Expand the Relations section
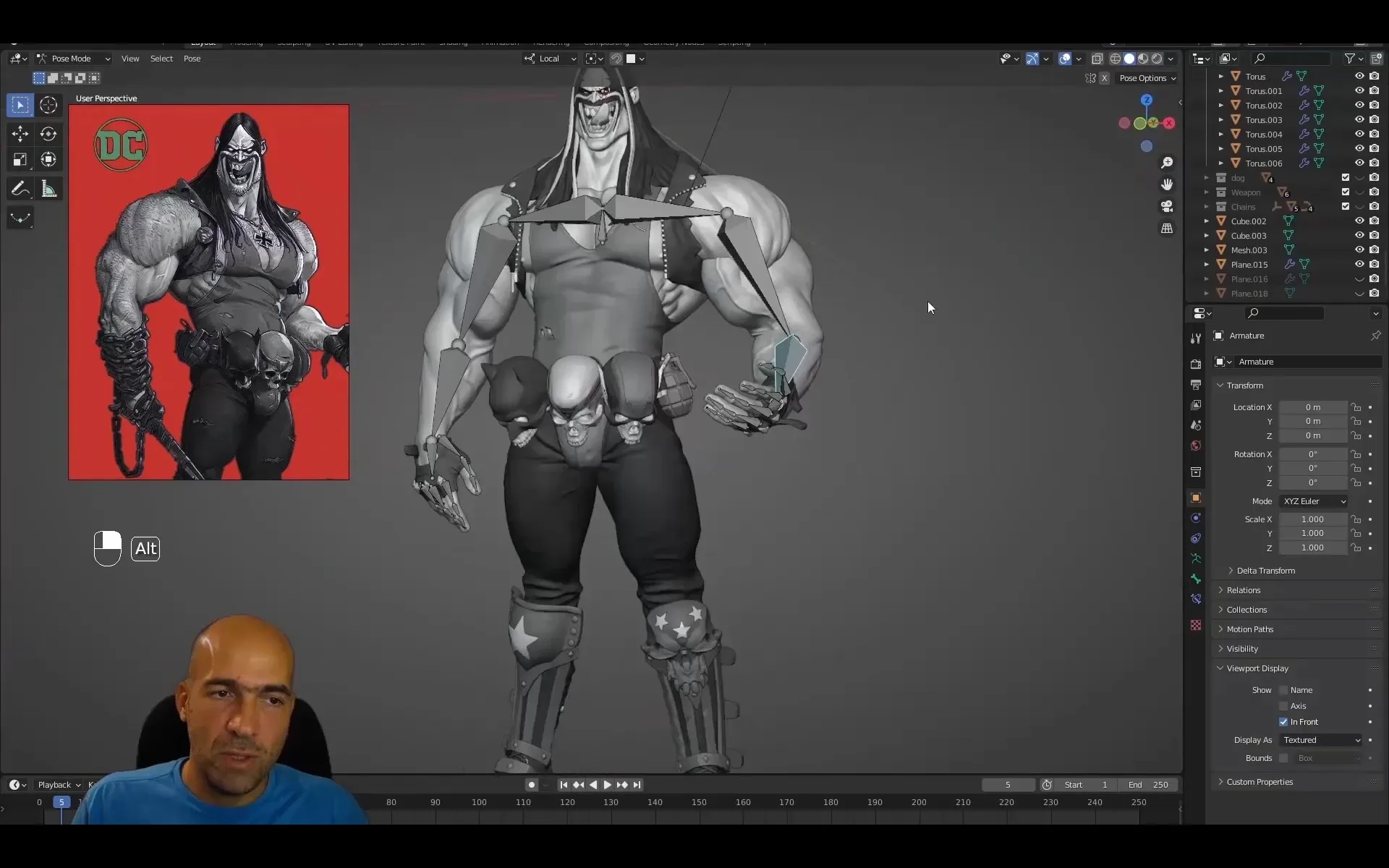The height and width of the screenshot is (868, 1389). (1244, 589)
